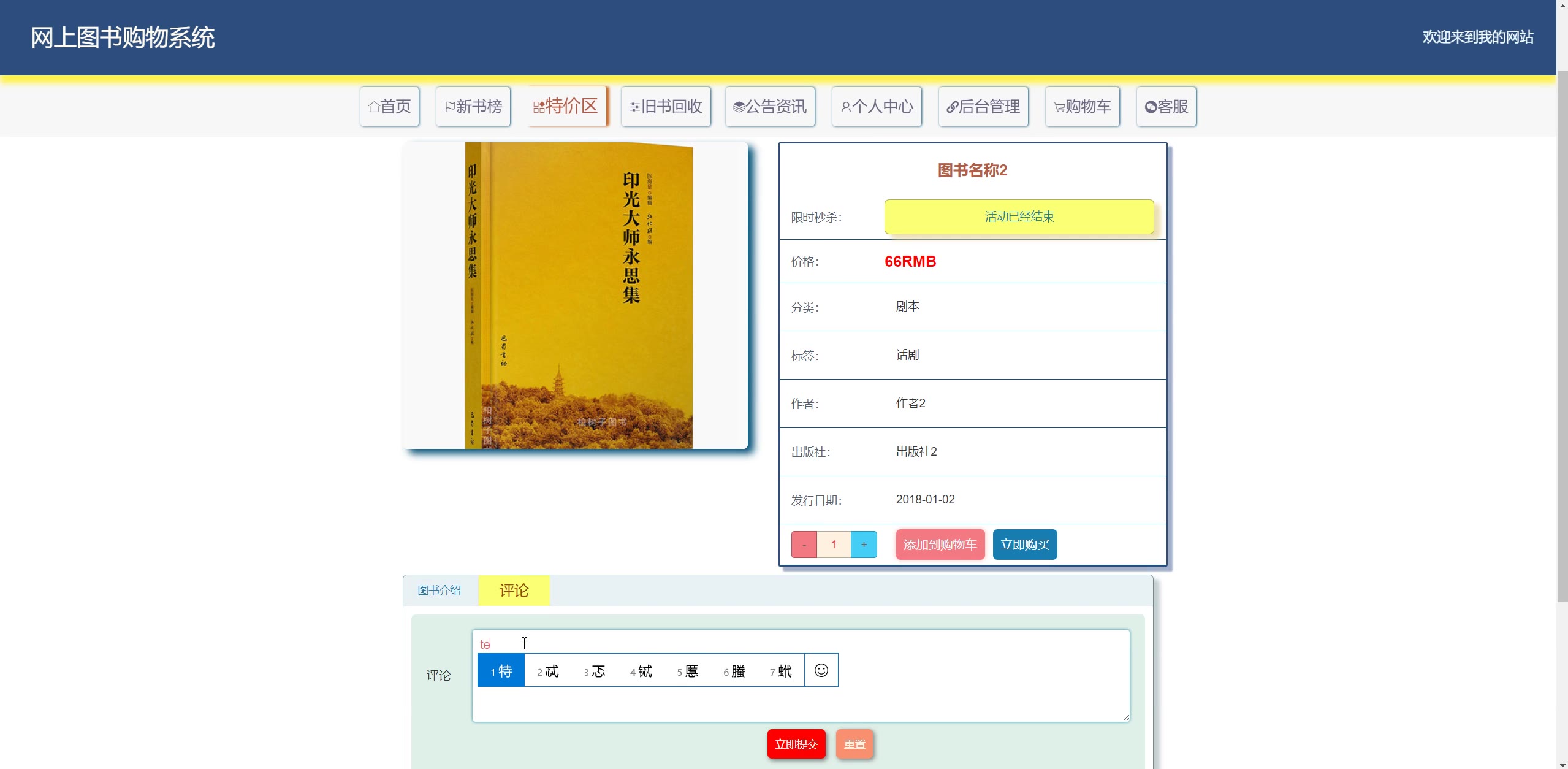The image size is (1568, 769).
Task: Click the release date 2018-01-02
Action: [x=925, y=499]
